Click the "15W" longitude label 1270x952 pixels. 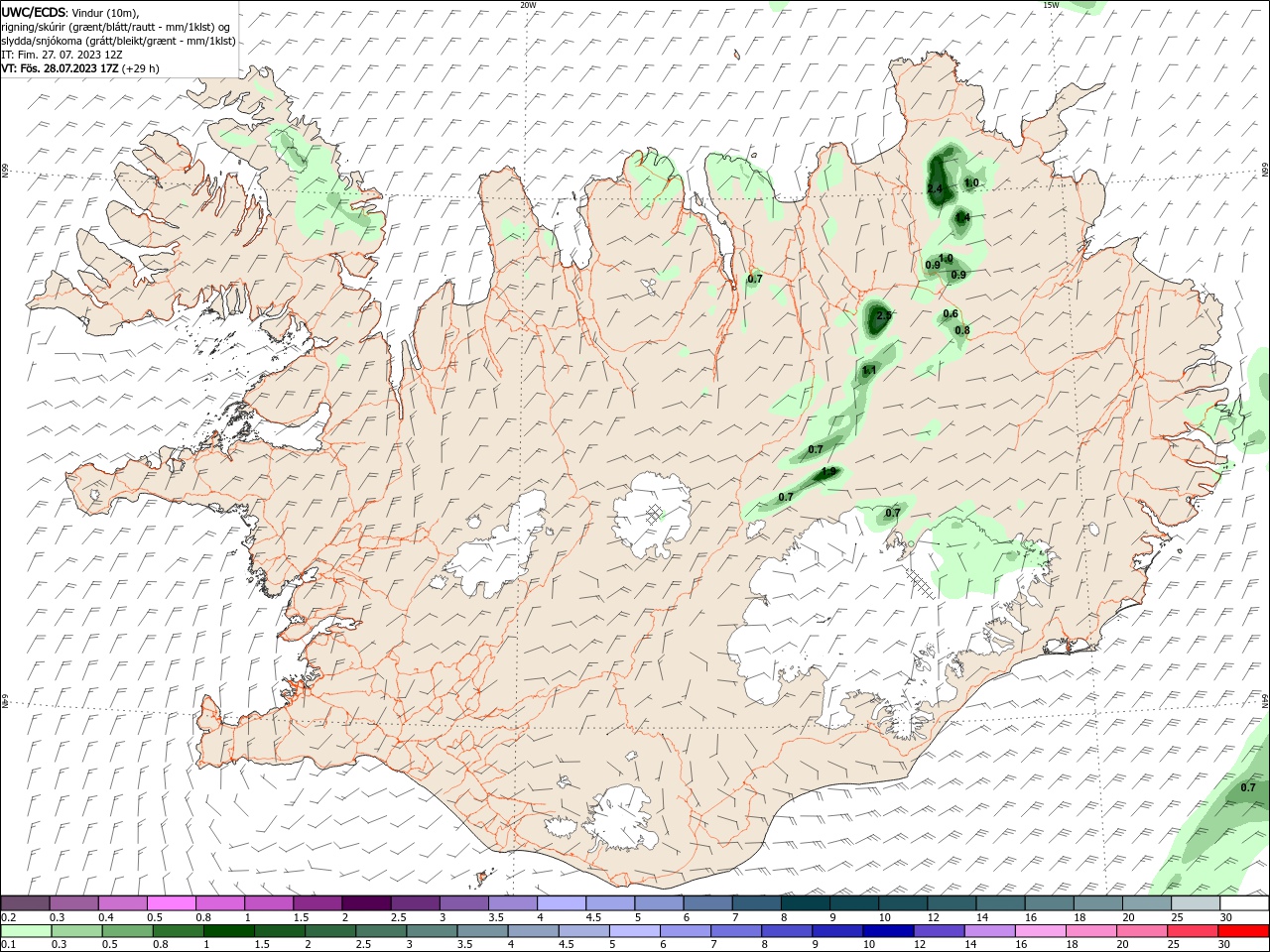[1051, 5]
